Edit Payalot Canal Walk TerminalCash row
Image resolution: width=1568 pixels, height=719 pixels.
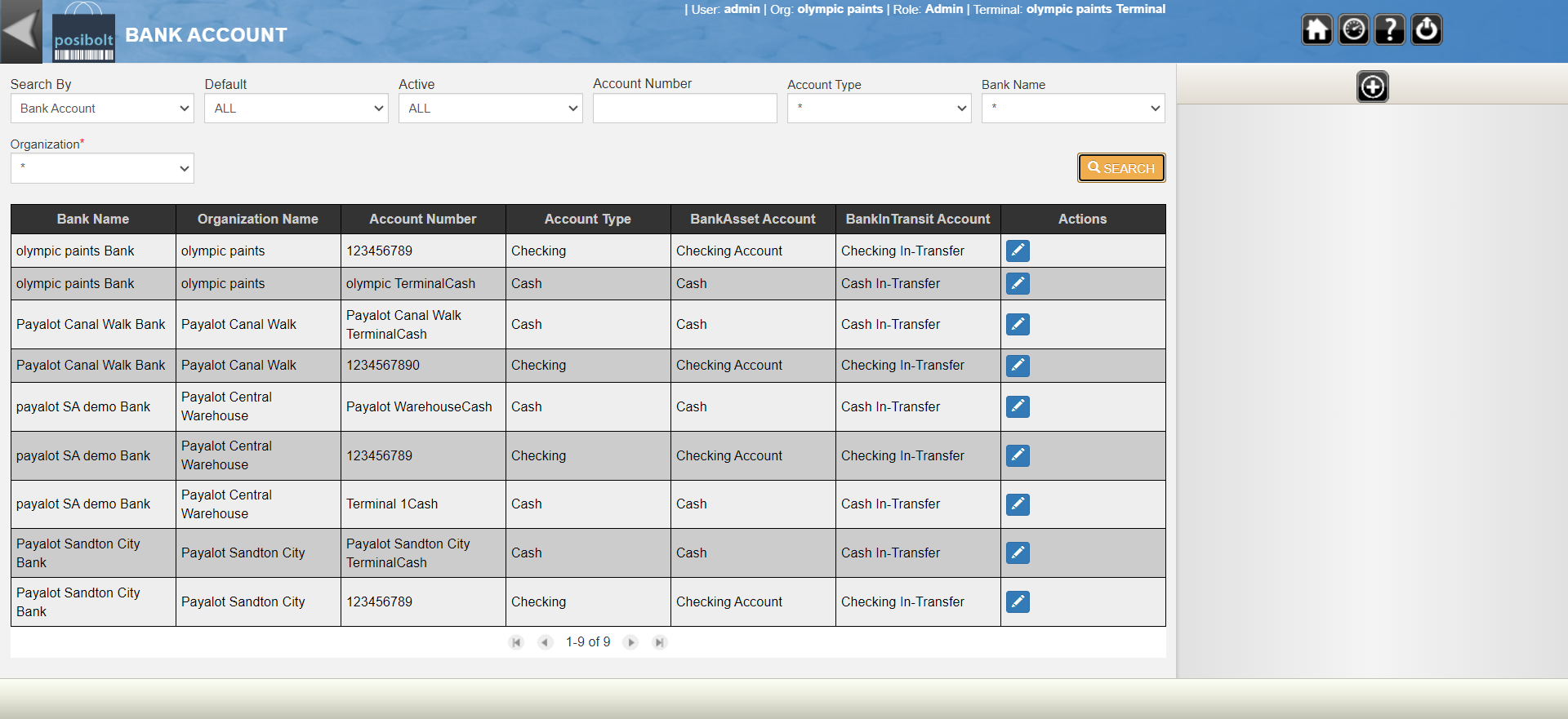click(x=1018, y=324)
